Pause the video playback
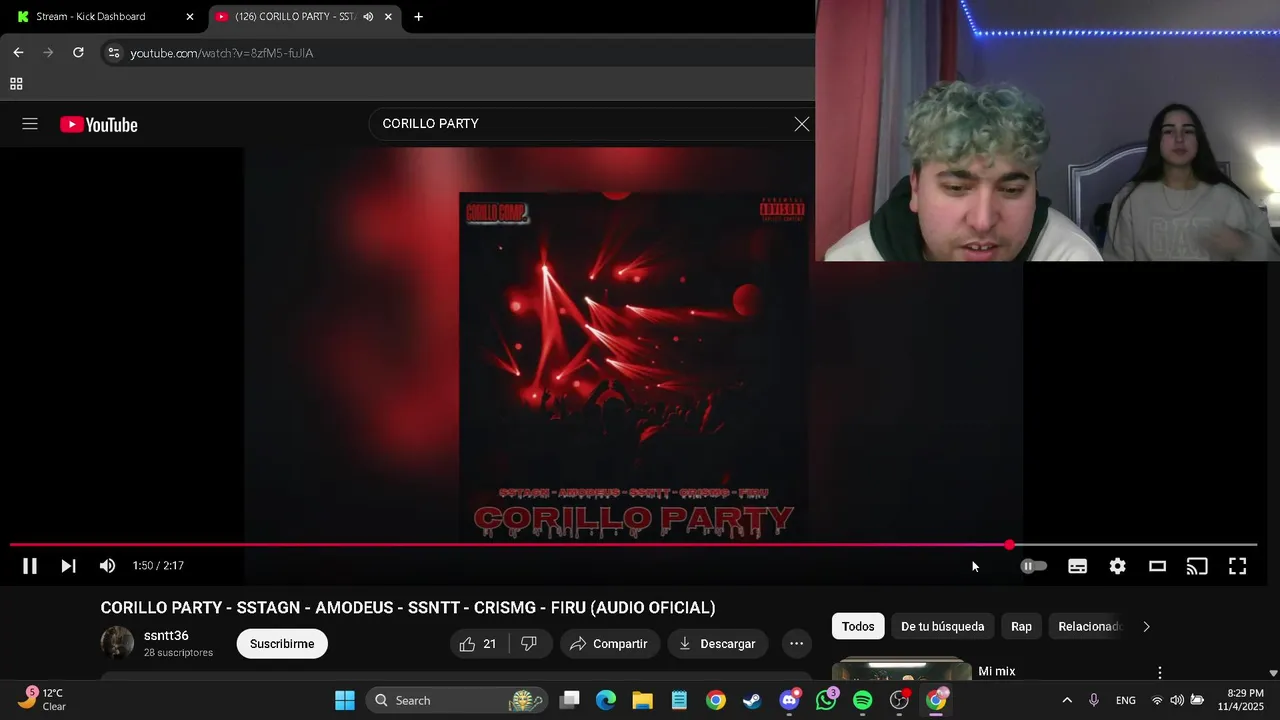 tap(30, 566)
